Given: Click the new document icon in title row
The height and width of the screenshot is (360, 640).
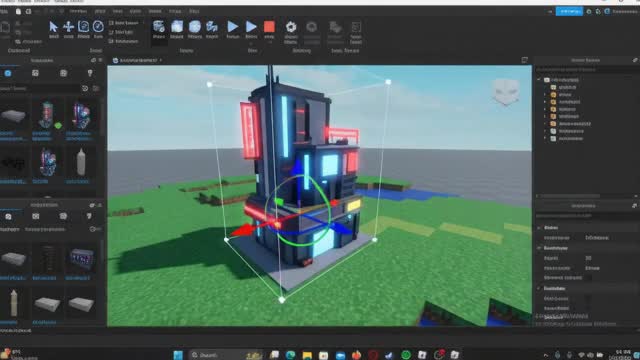Looking at the screenshot, I should point(18,11).
